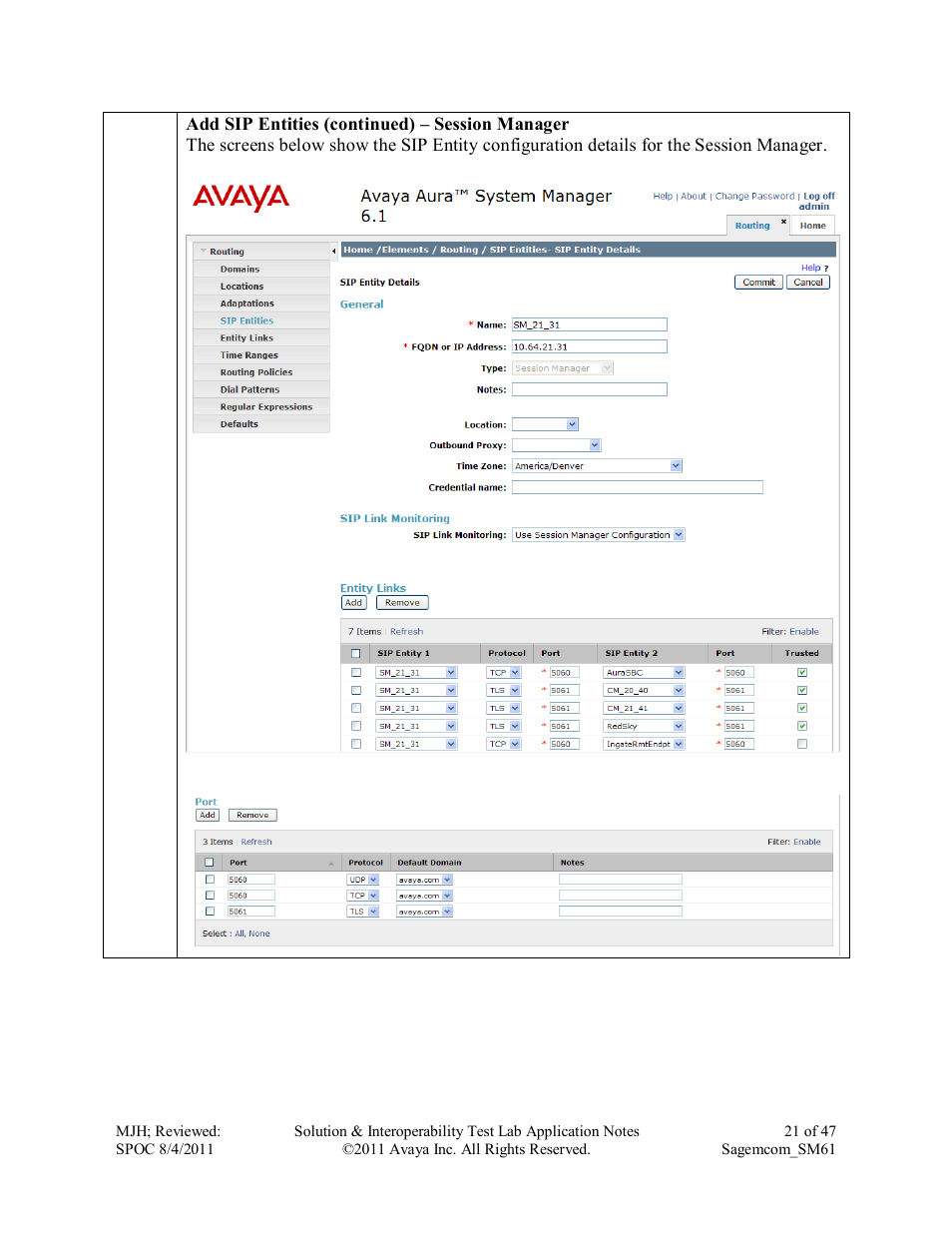Image resolution: width=952 pixels, height=1233 pixels.
Task: Open Defaults in the Routing menu
Action: point(238,424)
